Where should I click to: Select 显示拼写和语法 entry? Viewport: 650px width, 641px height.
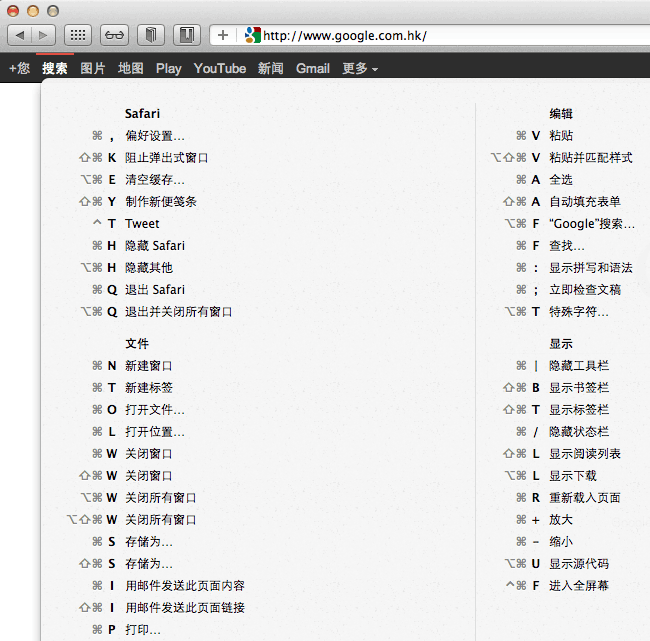[x=591, y=267]
